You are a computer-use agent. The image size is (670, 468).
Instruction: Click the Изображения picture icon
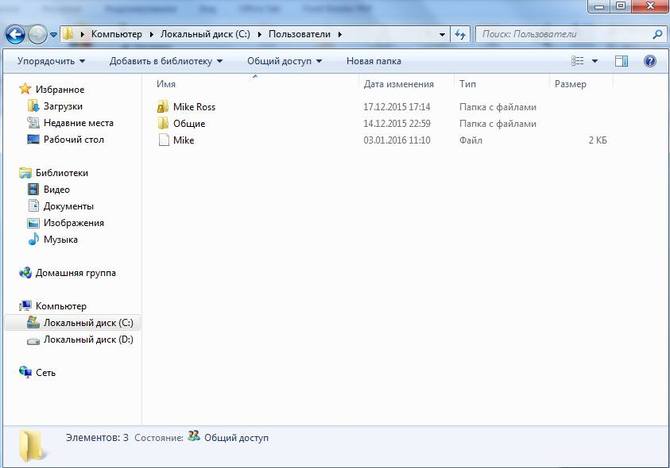click(33, 223)
